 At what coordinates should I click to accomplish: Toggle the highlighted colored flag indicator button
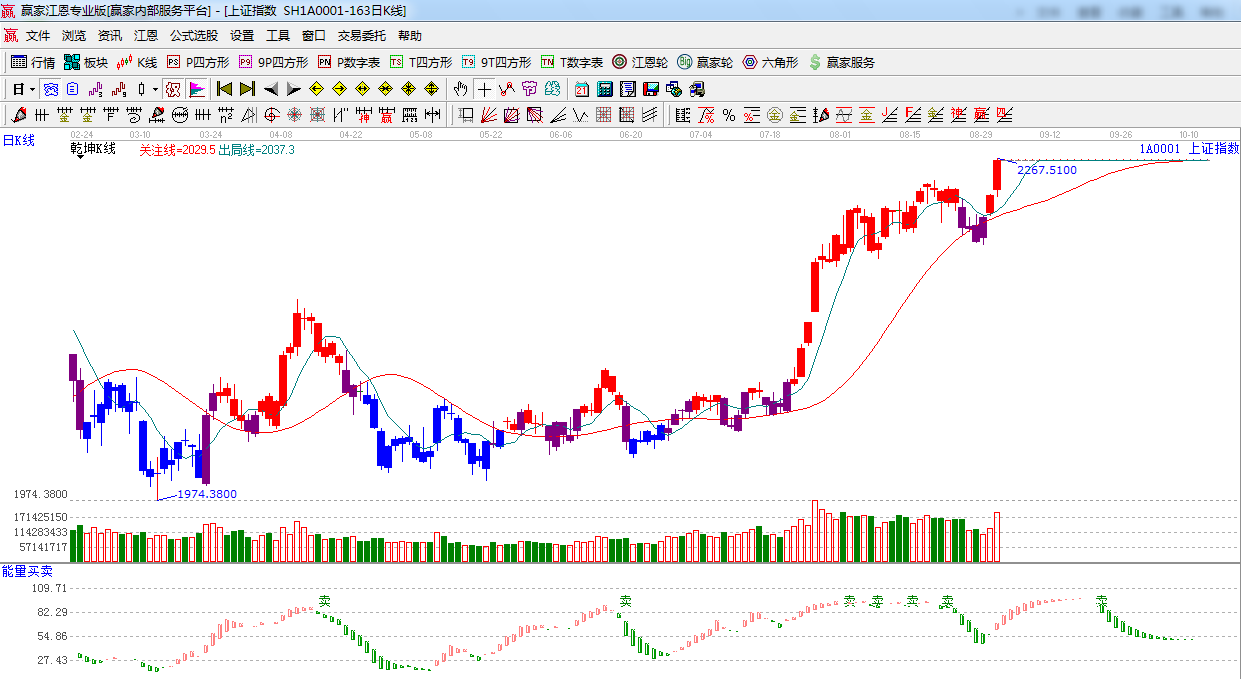pyautogui.click(x=196, y=89)
